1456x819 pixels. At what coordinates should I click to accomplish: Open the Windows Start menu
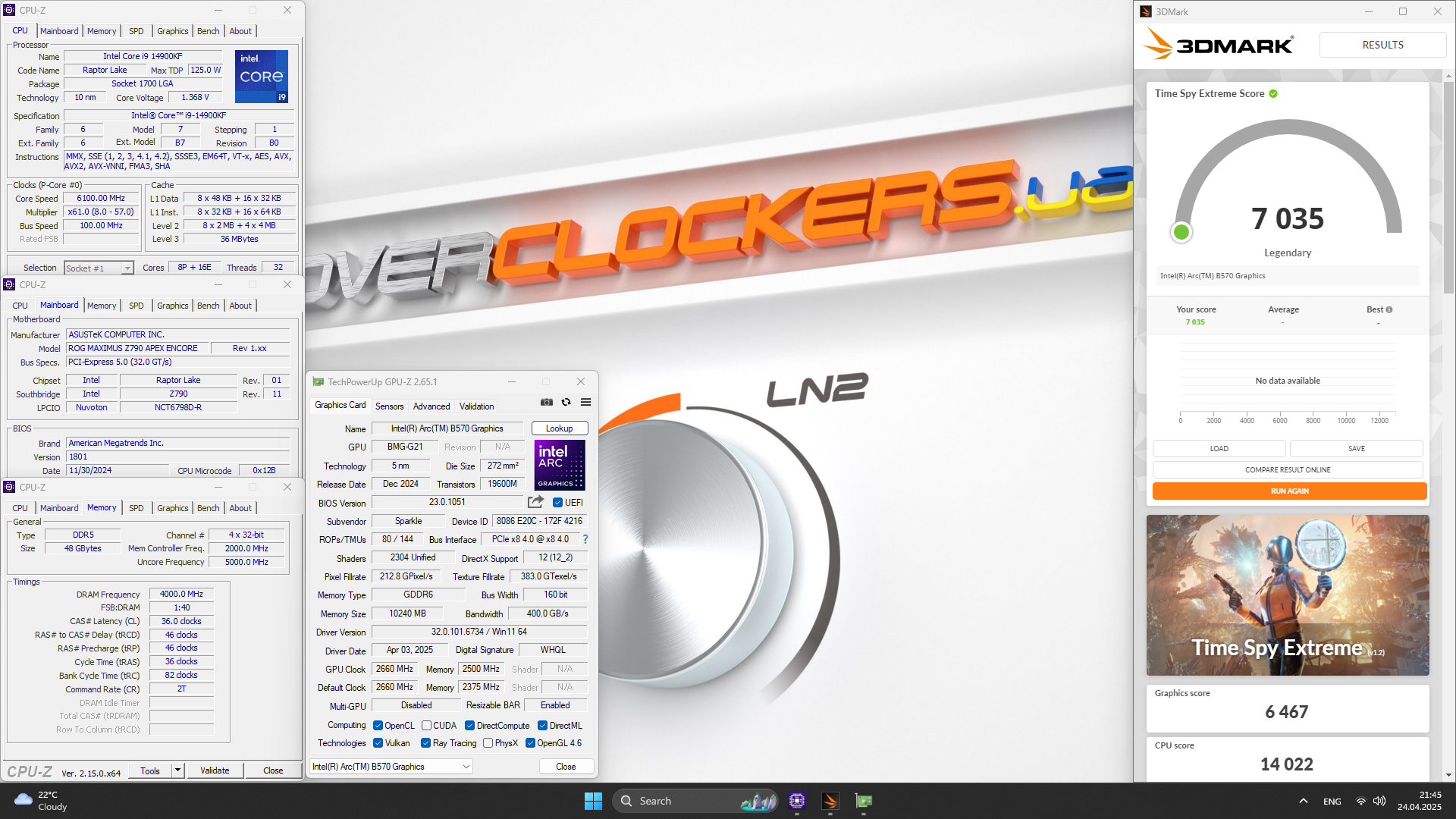593,801
